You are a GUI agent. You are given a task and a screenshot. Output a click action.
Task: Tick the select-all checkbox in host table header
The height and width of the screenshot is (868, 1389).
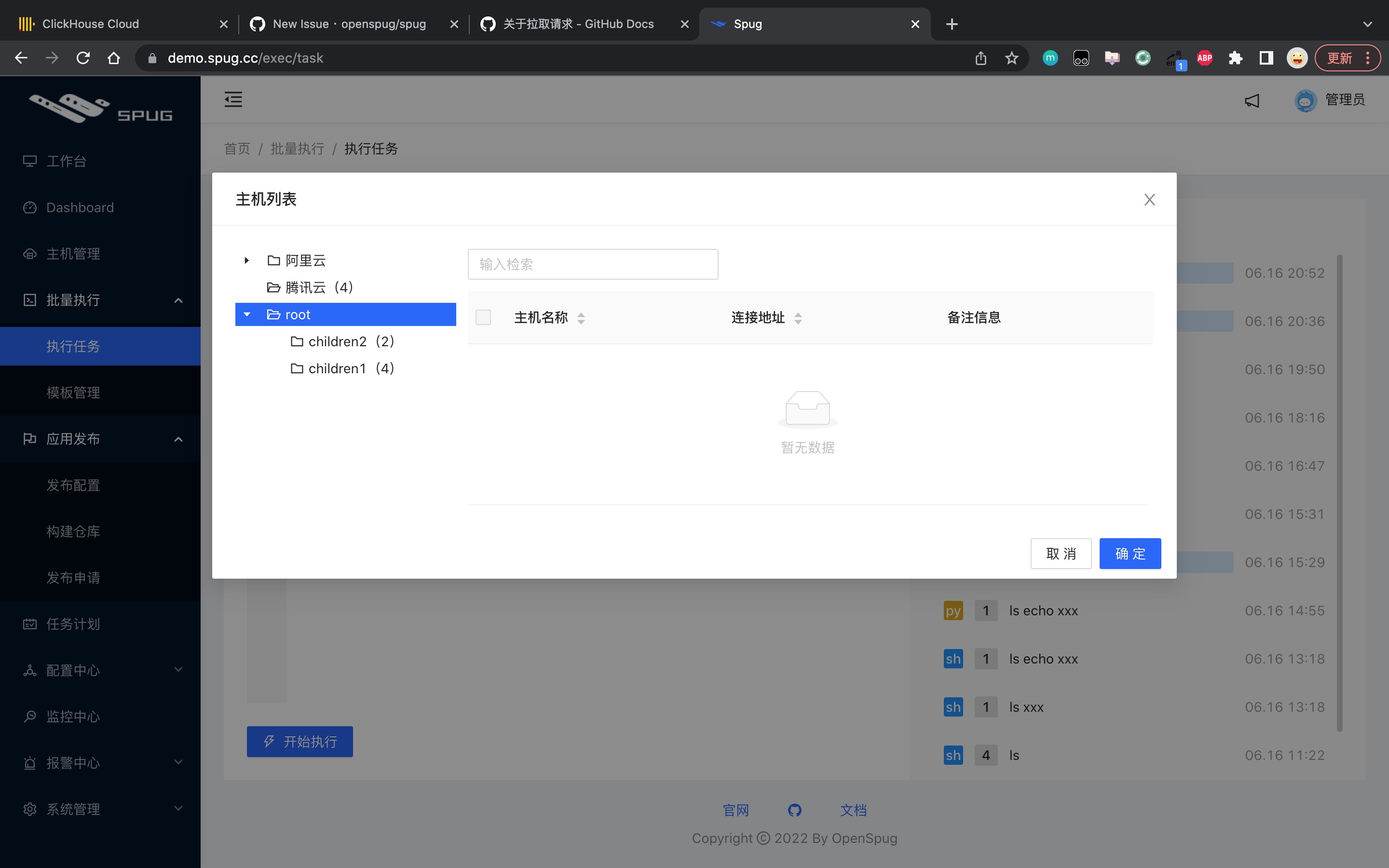(483, 317)
